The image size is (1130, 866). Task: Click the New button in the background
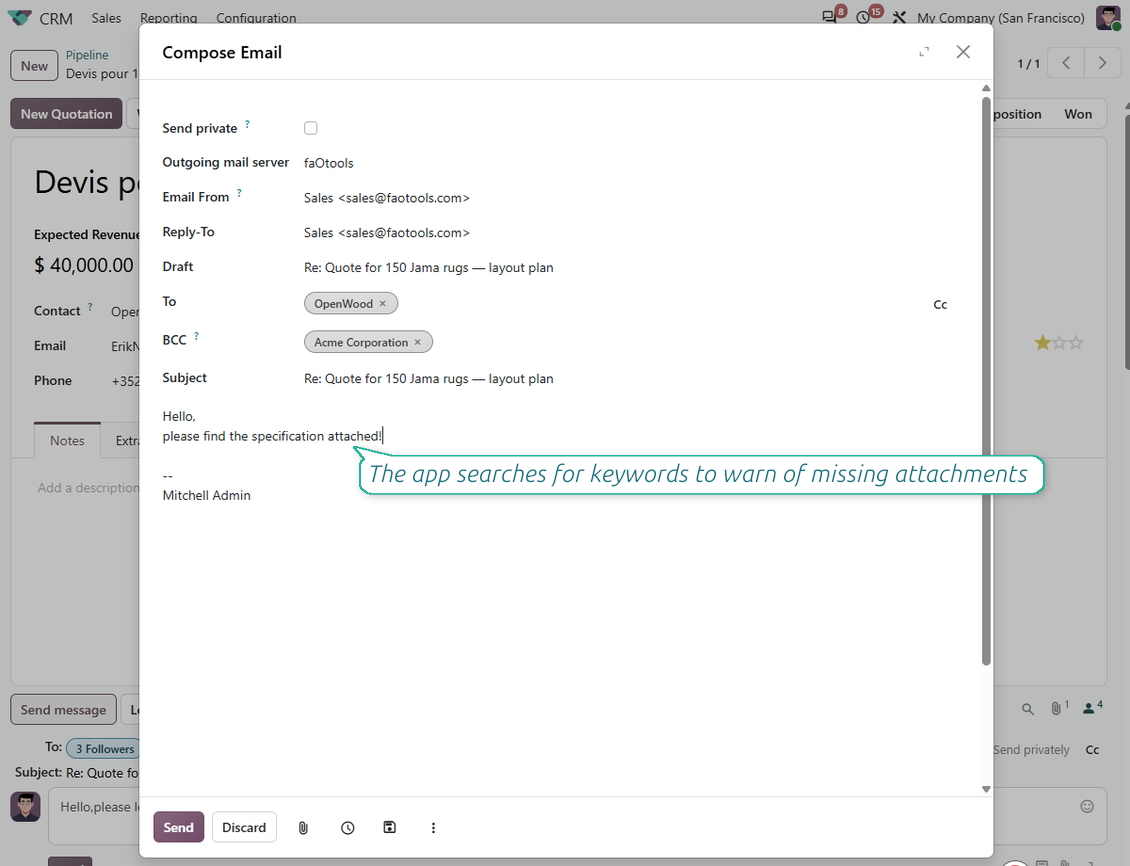point(34,66)
